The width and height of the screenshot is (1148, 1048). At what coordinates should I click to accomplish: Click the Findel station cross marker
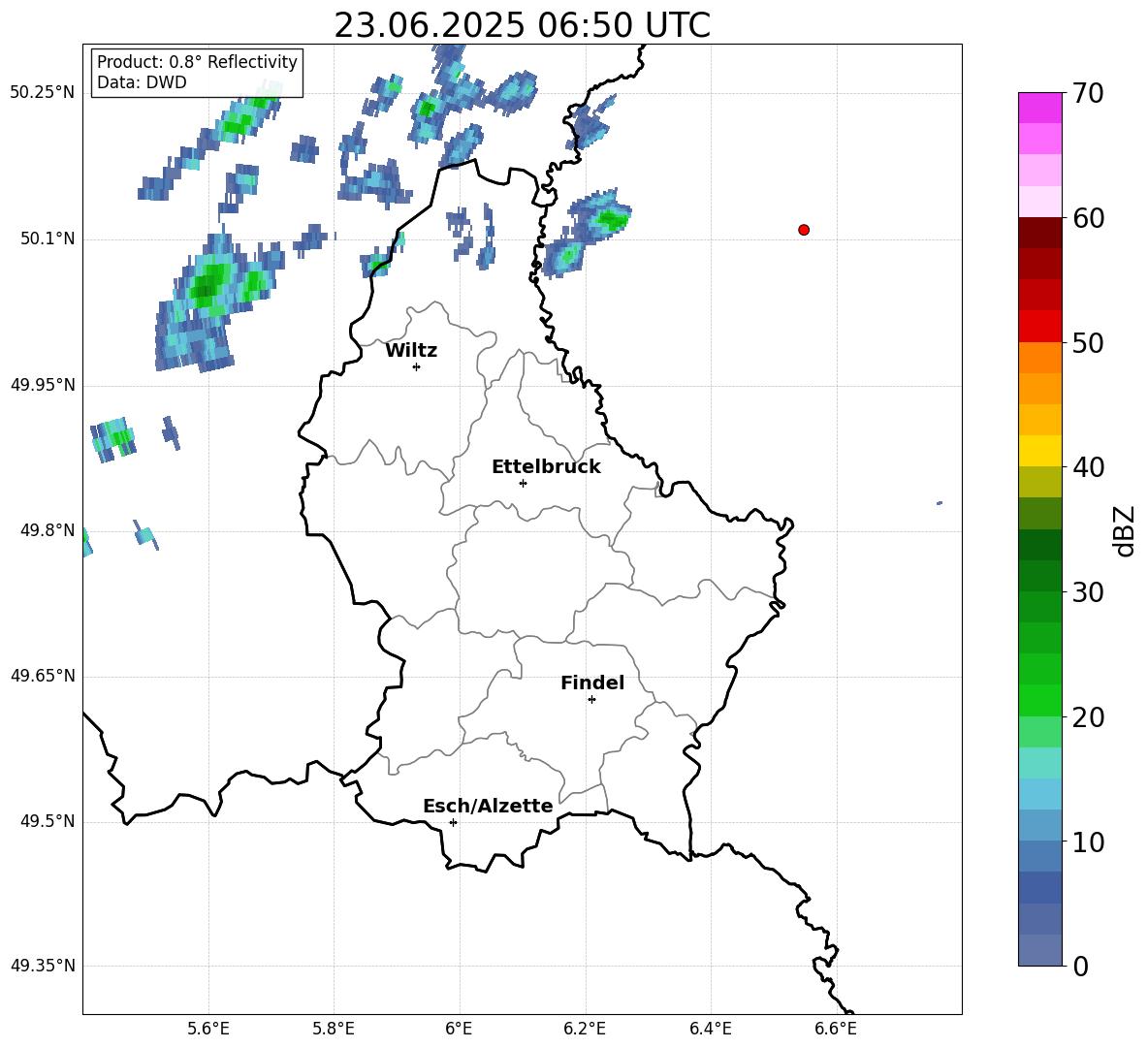coord(591,700)
